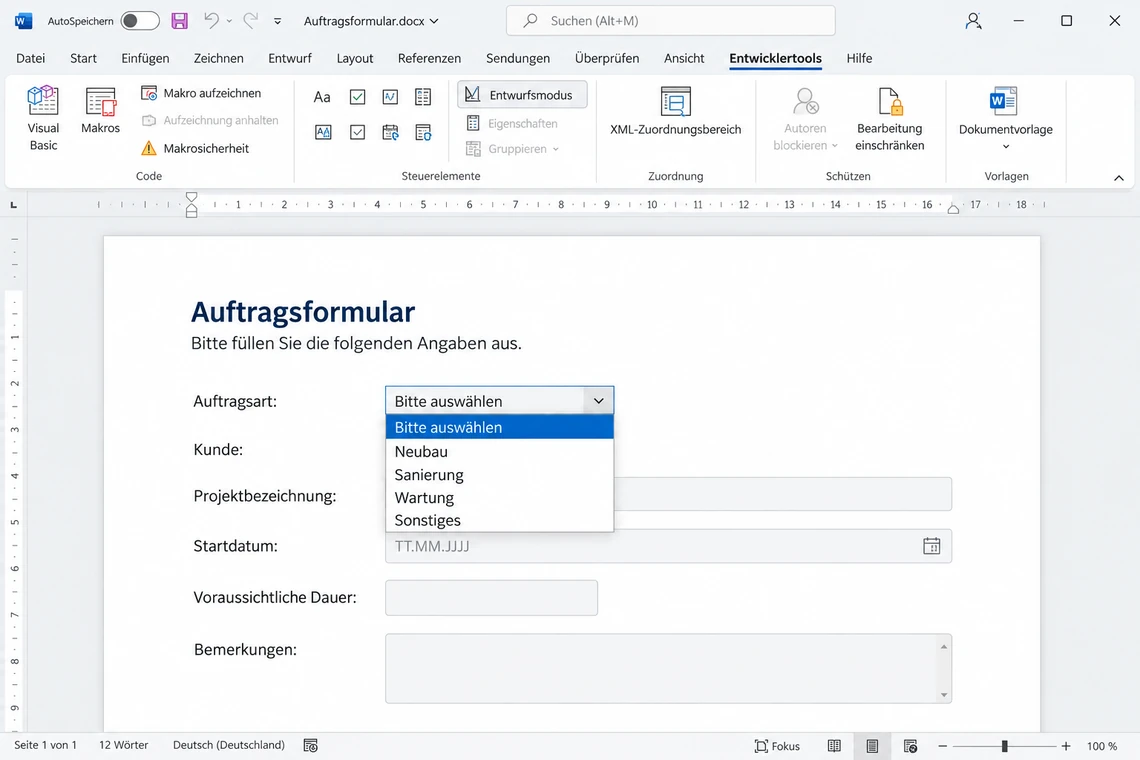Insert the grey checkmark control
Screen dimensions: 1140x760
pos(357,132)
